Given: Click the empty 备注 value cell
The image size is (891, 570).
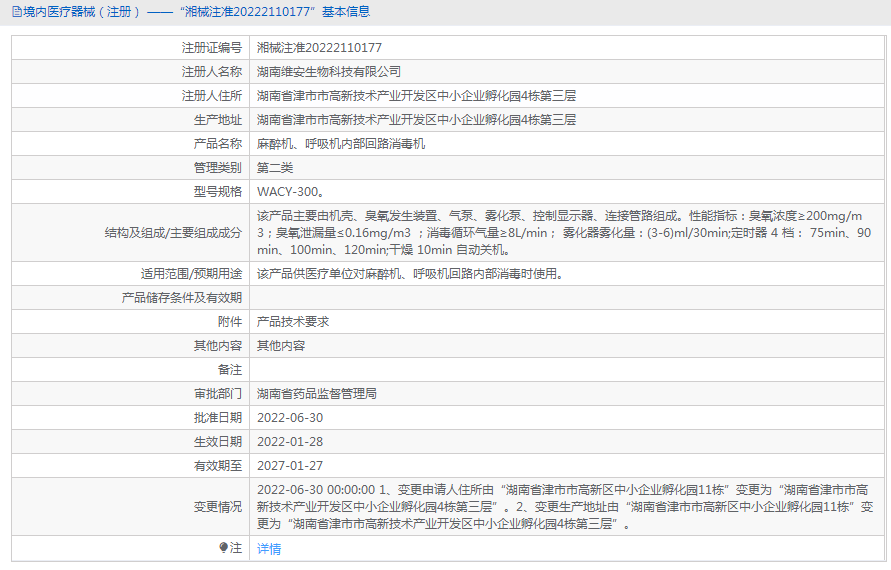Looking at the screenshot, I should pos(567,370).
